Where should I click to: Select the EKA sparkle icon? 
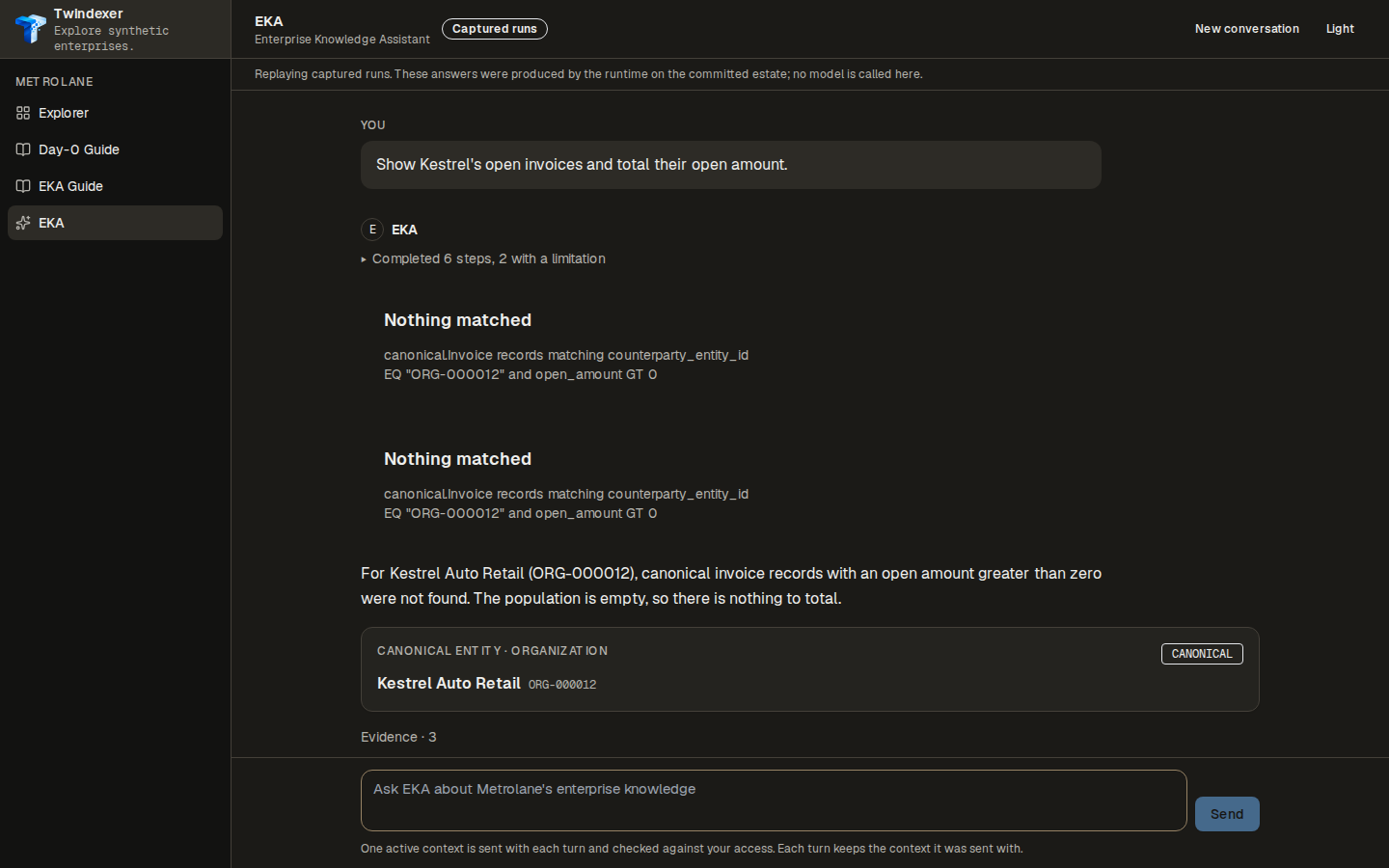23,223
